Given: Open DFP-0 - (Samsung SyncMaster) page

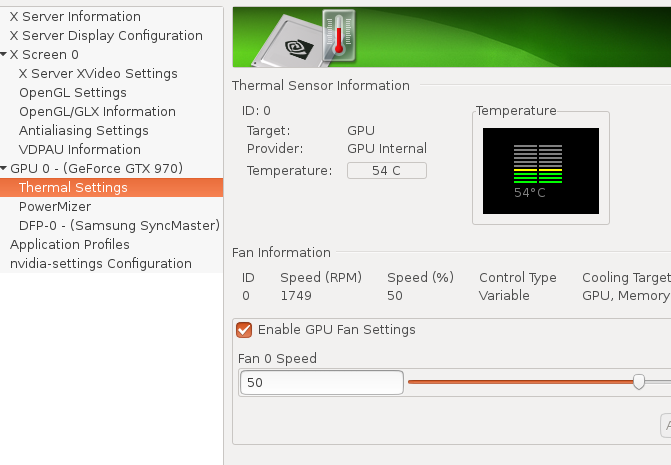Looking at the screenshot, I should click(x=119, y=225).
